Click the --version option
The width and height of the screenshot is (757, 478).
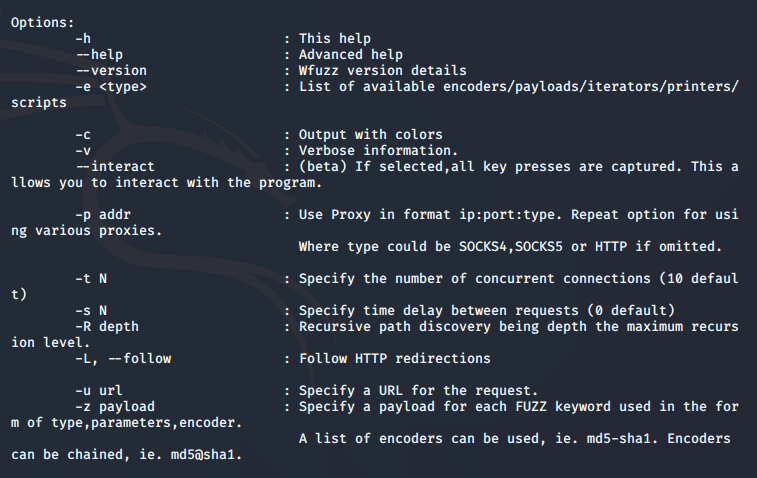tap(111, 70)
